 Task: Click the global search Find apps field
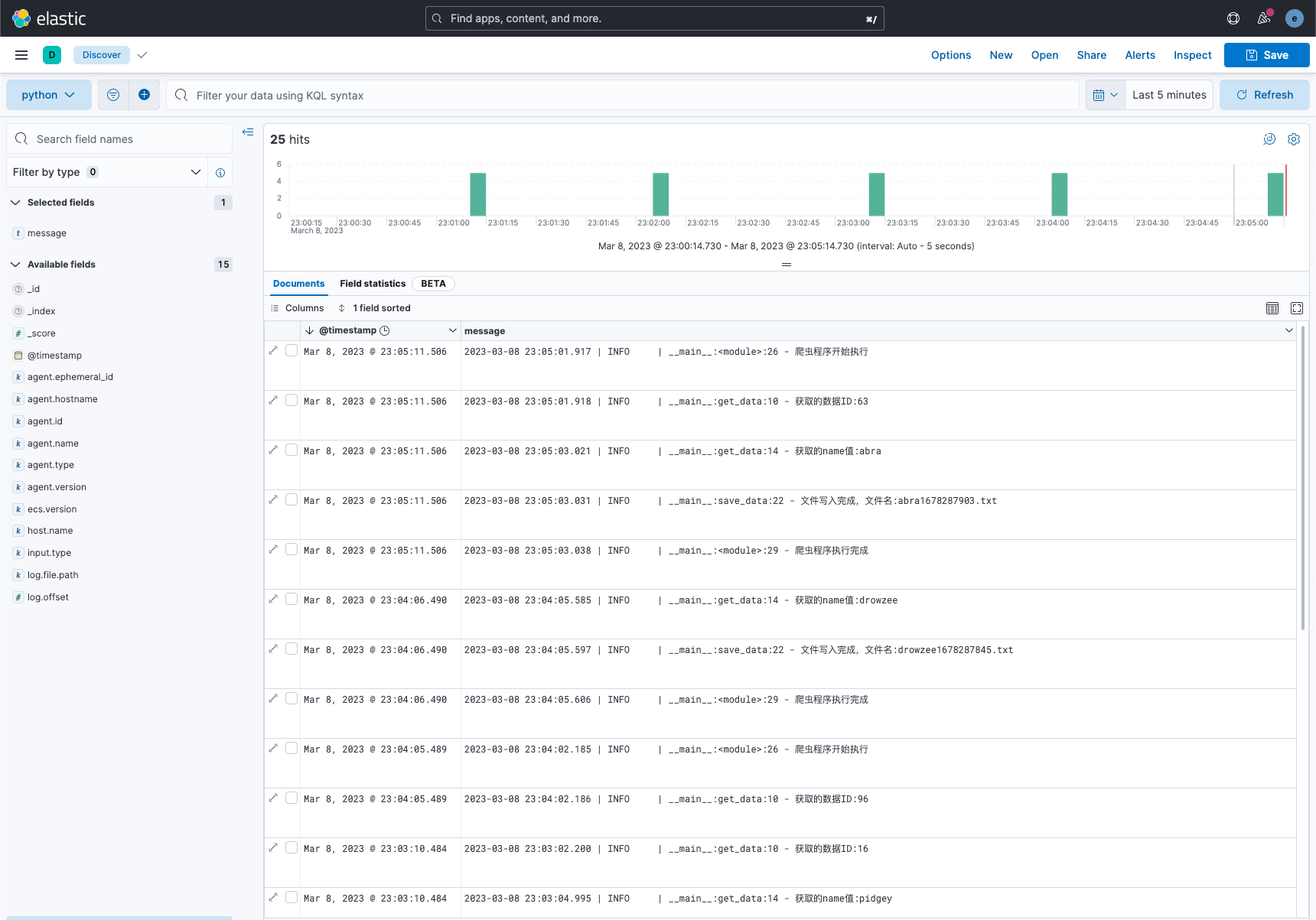[655, 18]
